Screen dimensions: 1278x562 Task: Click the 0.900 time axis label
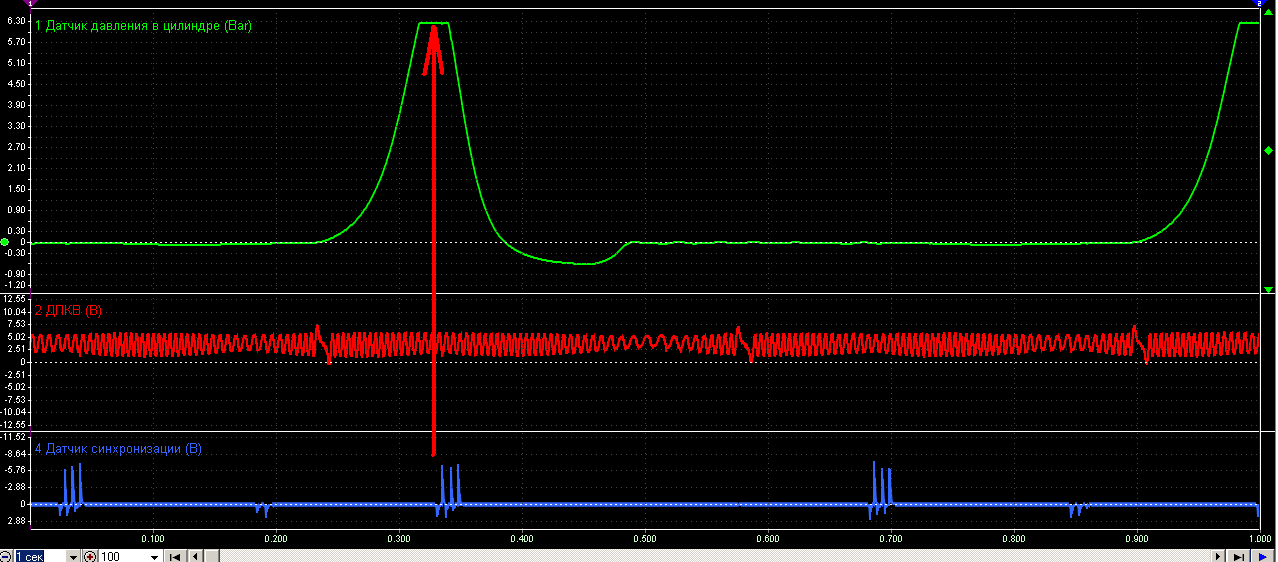(1137, 538)
